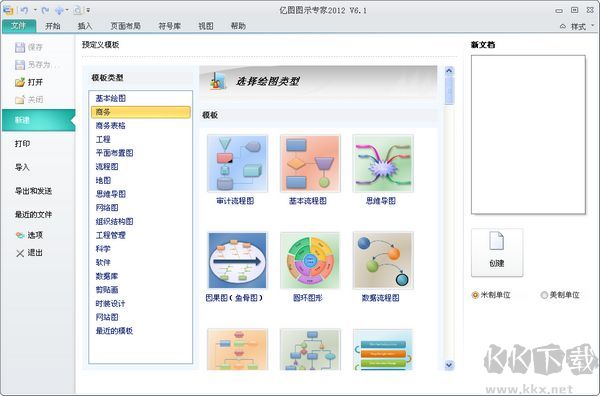Select 工程管理 template type

[x=110, y=235]
